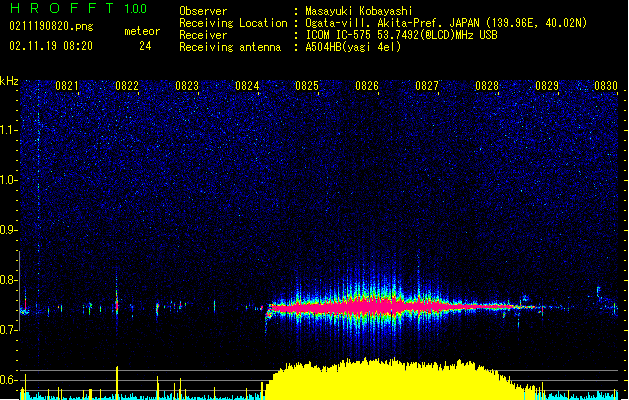Click the 0.7 kHz axis label
Screen dimensions: 629x400
tap(9, 330)
